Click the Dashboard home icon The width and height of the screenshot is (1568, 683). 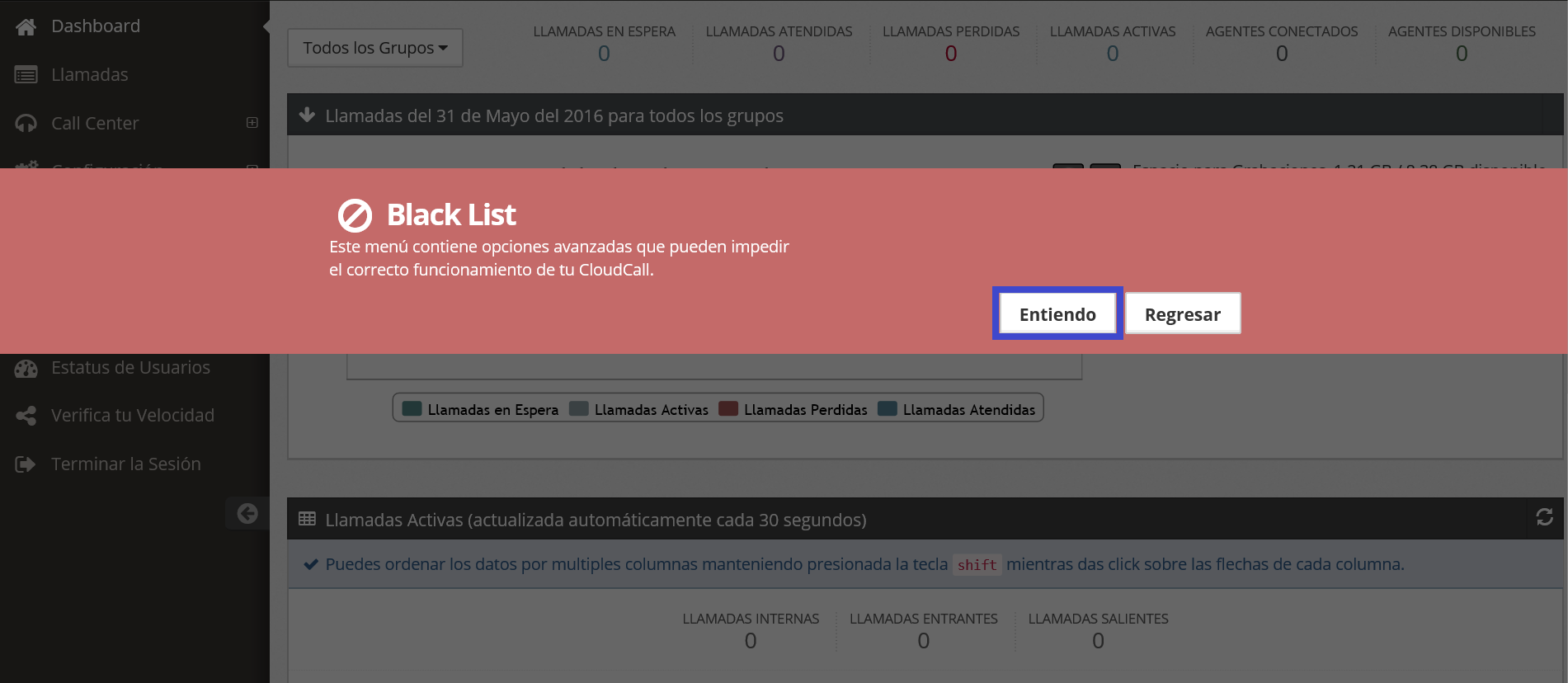point(26,26)
